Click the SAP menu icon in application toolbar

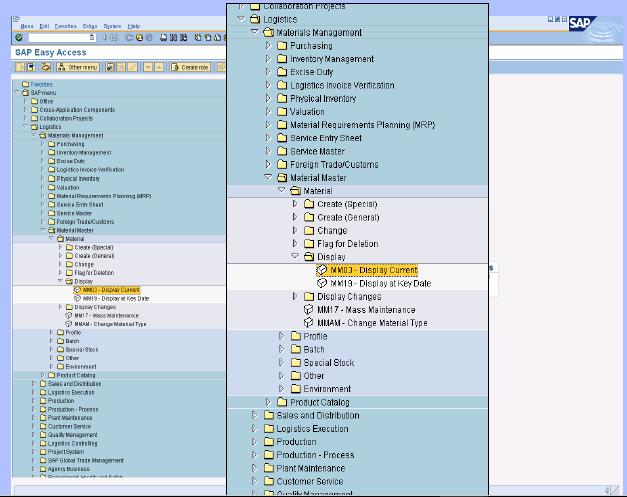tap(31, 67)
